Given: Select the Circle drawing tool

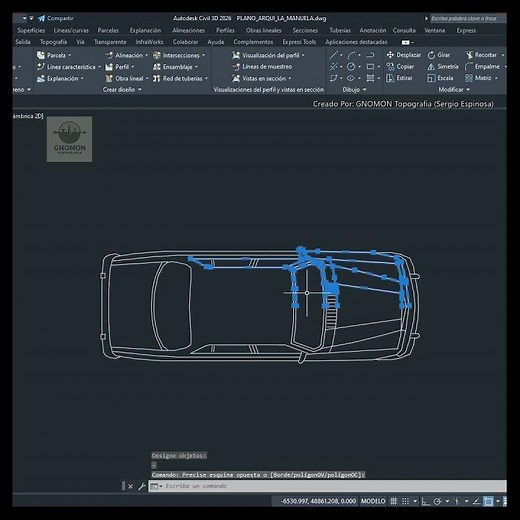Looking at the screenshot, I should pos(351,67).
